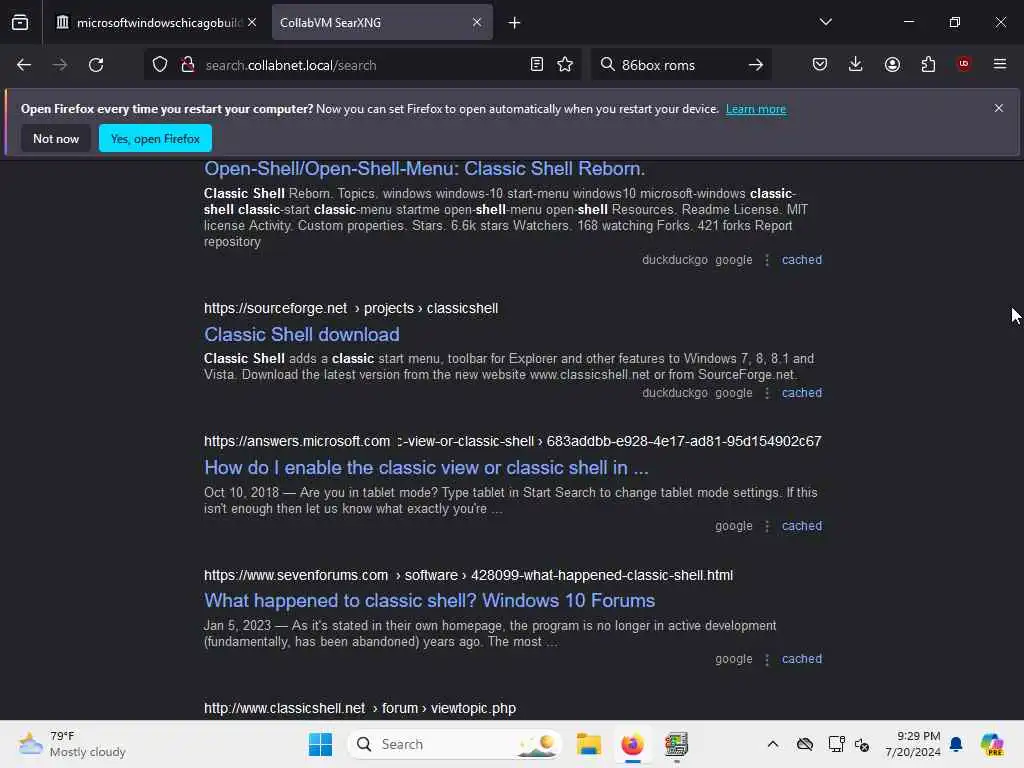Open the Classic Shell download result
Screen dimensions: 1024x768
[302, 334]
